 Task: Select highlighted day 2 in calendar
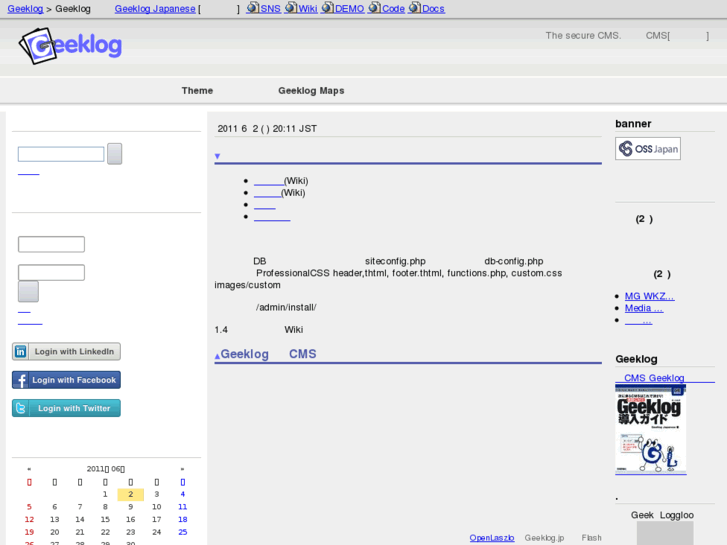coord(131,494)
